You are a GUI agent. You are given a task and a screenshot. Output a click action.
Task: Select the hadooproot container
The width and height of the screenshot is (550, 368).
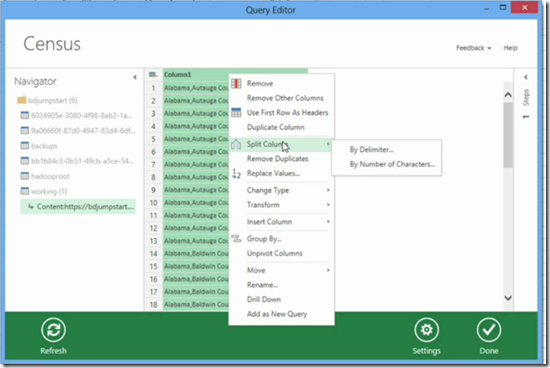50,176
